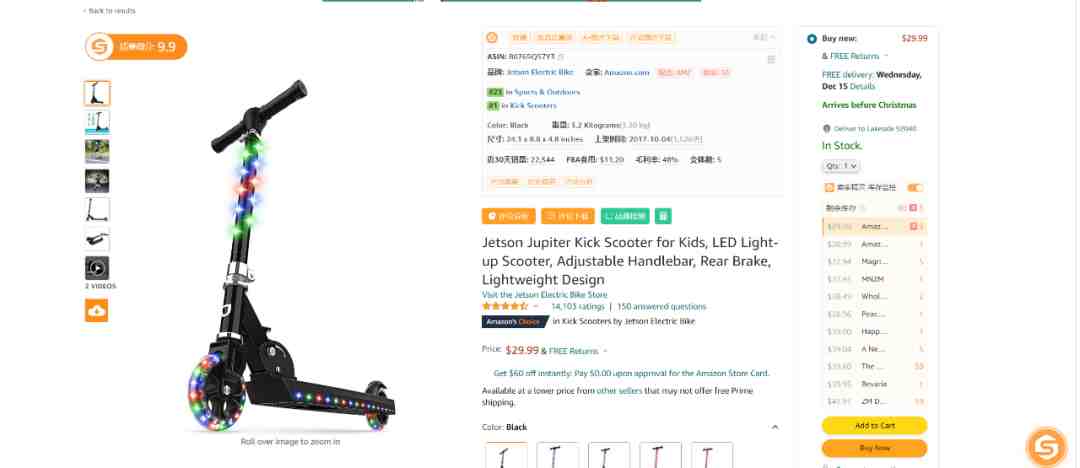Click the location pin for Deliver to Lakeside
This screenshot has width=1080, height=468.
click(x=827, y=129)
